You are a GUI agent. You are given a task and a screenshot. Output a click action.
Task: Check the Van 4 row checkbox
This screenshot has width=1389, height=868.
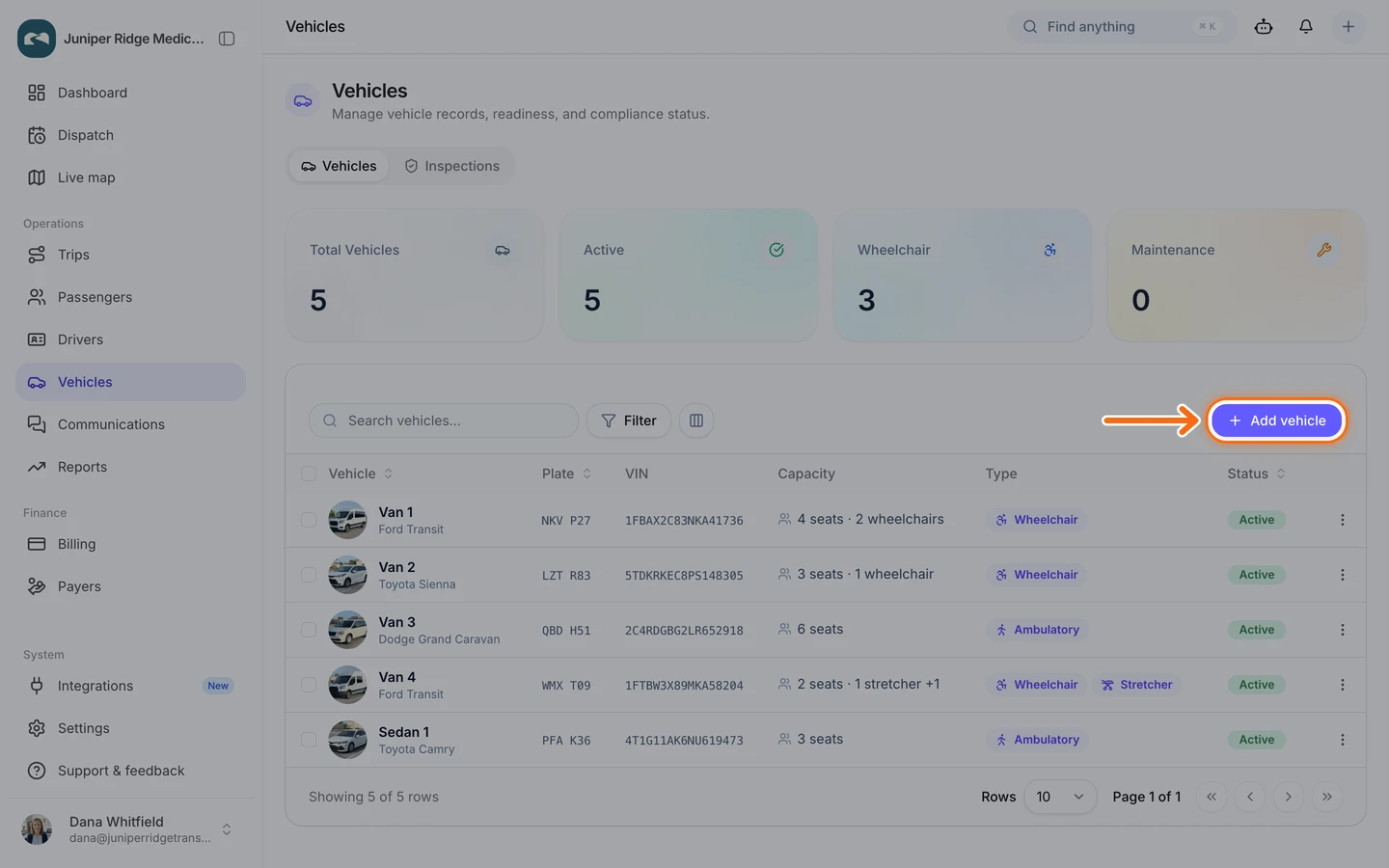[309, 685]
